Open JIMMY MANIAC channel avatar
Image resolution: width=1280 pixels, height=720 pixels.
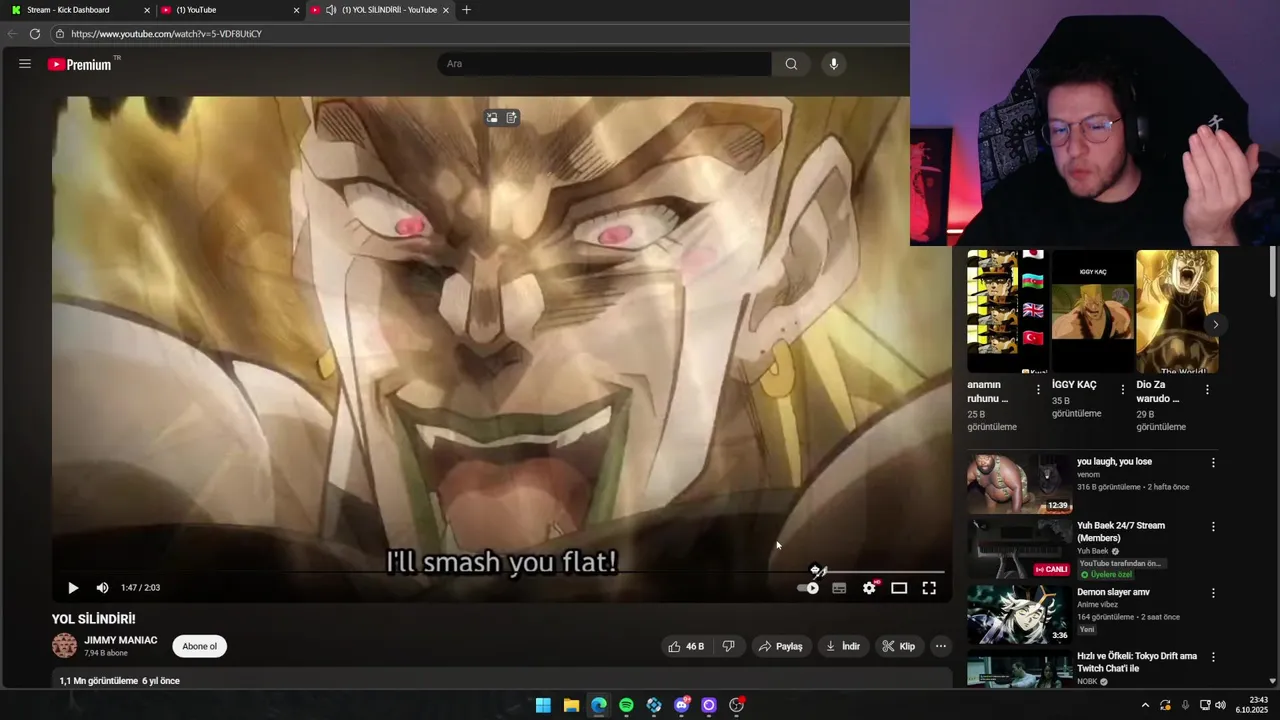tap(64, 646)
